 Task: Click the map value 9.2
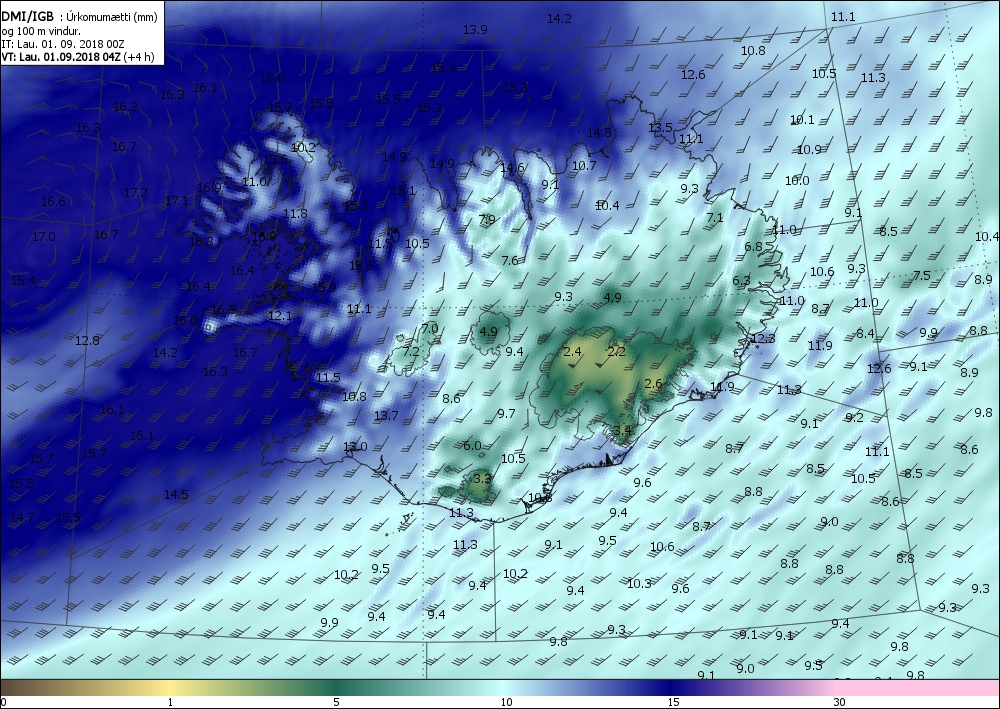pos(854,418)
